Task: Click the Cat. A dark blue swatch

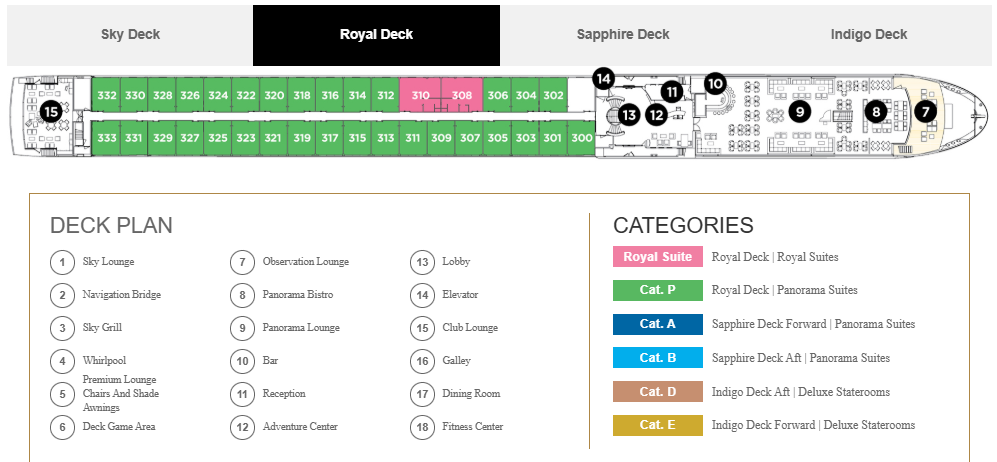Action: point(657,323)
